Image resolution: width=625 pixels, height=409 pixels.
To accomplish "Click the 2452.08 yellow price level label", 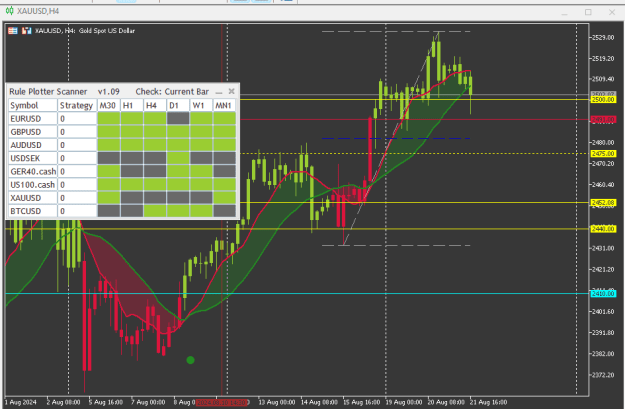I will [x=603, y=203].
